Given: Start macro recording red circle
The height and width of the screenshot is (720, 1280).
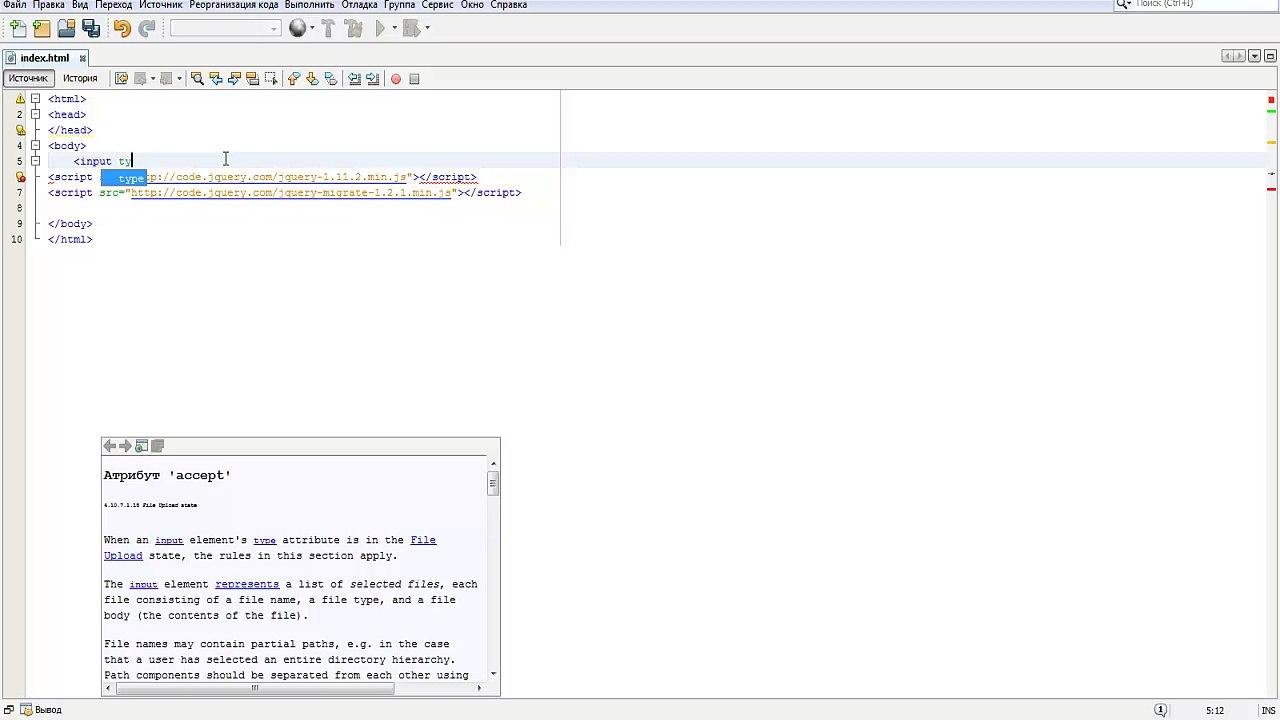Looking at the screenshot, I should click(396, 79).
